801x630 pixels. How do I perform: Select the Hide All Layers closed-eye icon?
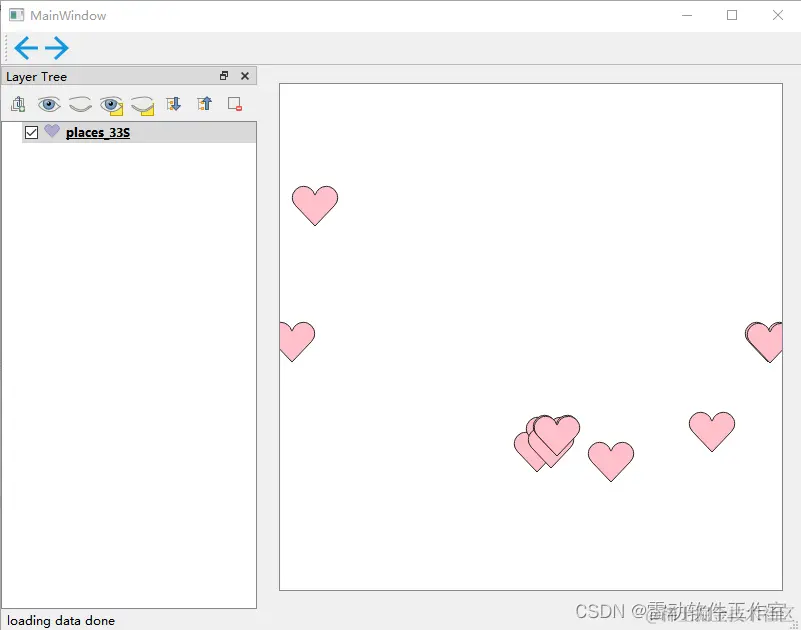pyautogui.click(x=80, y=104)
